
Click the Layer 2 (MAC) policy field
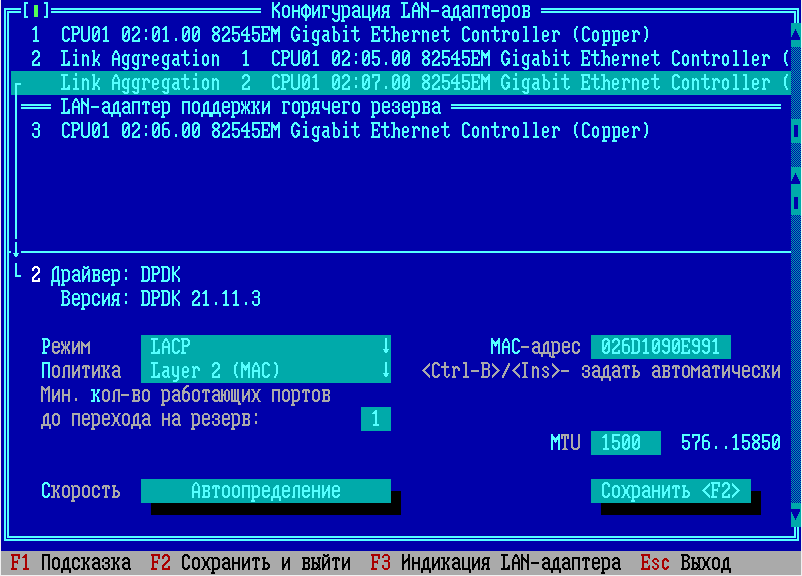click(x=260, y=371)
